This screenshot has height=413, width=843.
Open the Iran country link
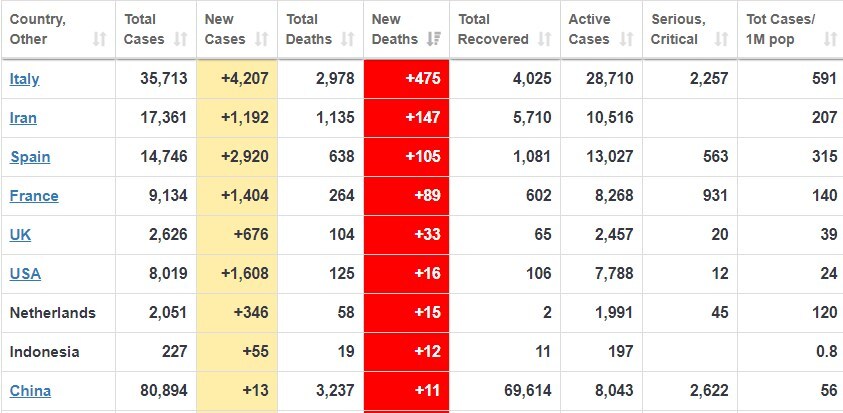[x=23, y=118]
